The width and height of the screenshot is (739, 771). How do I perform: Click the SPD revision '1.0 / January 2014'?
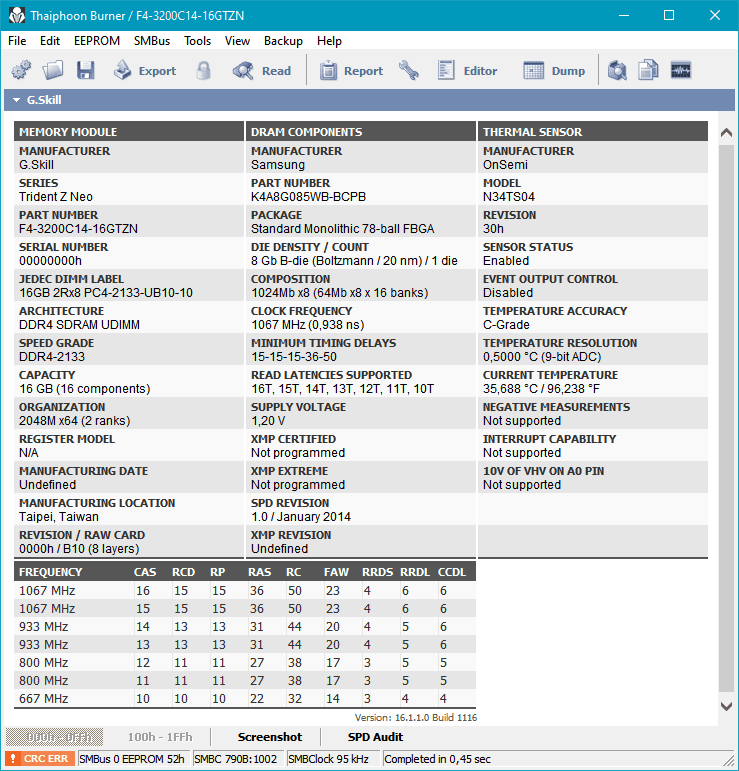(x=300, y=516)
